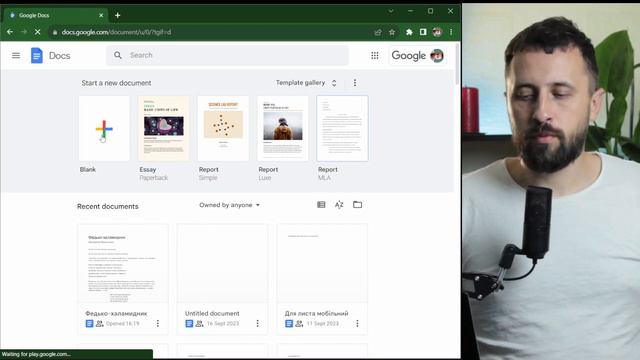Screen dimensions: 640x360
Task: Click the 'Start a new document' heading
Action: coord(116,83)
